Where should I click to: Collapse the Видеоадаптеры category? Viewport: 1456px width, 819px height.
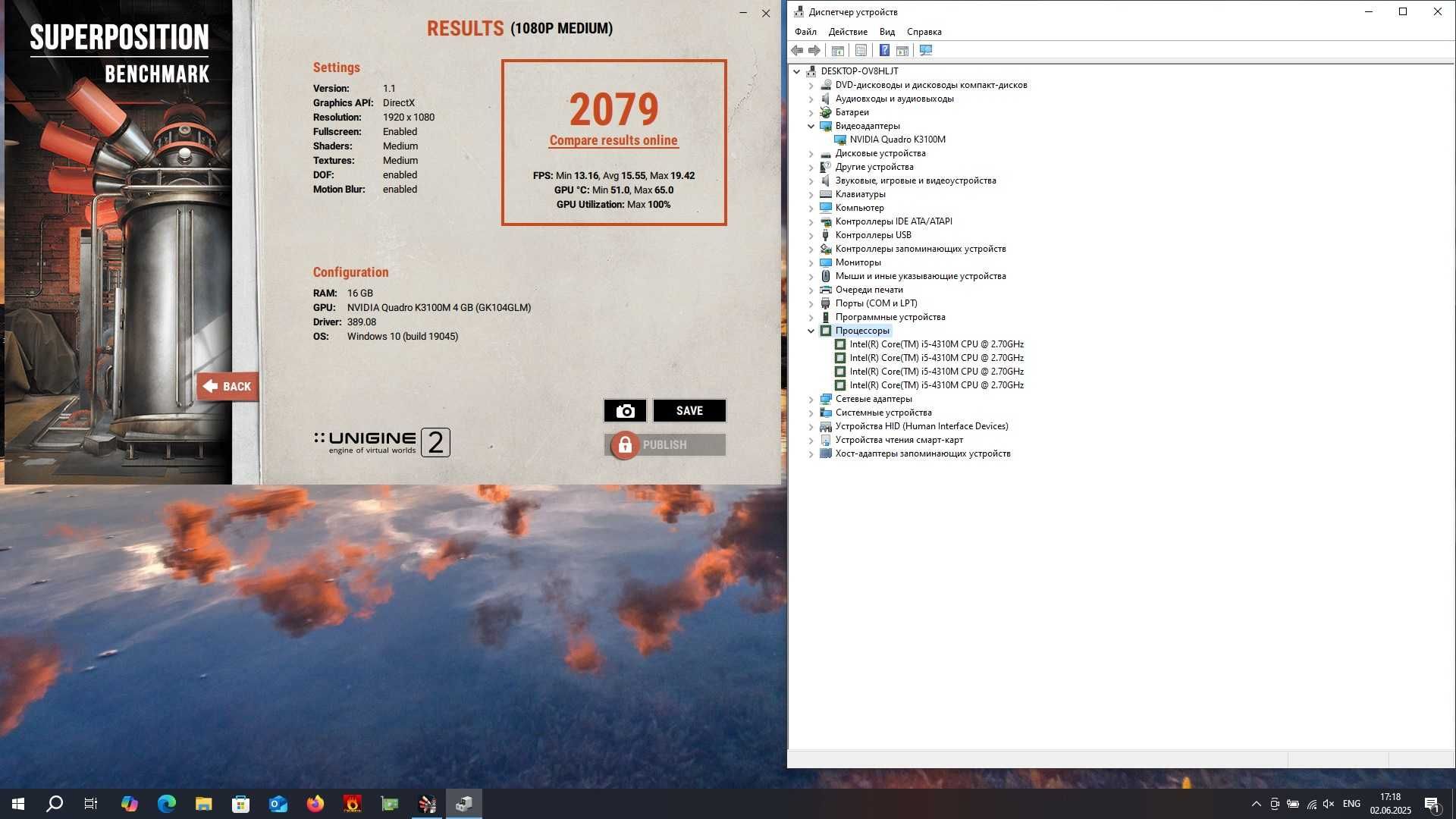[811, 126]
